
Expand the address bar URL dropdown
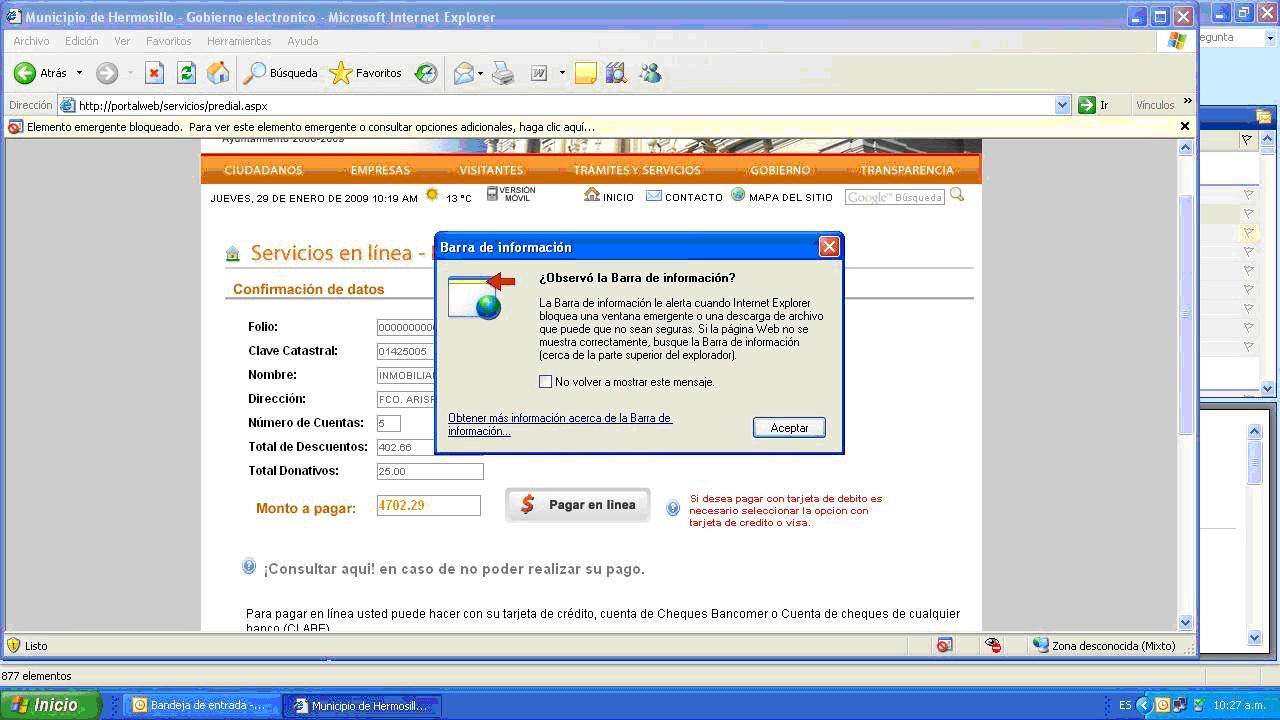[1062, 105]
